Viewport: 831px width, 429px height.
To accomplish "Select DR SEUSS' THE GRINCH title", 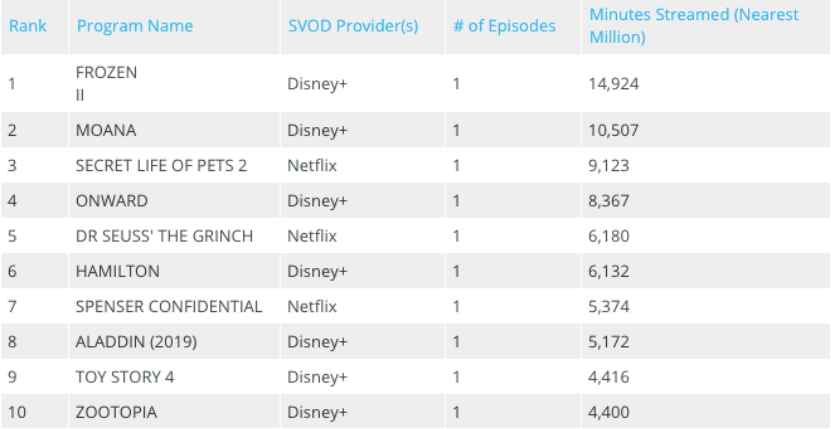I will tap(164, 236).
